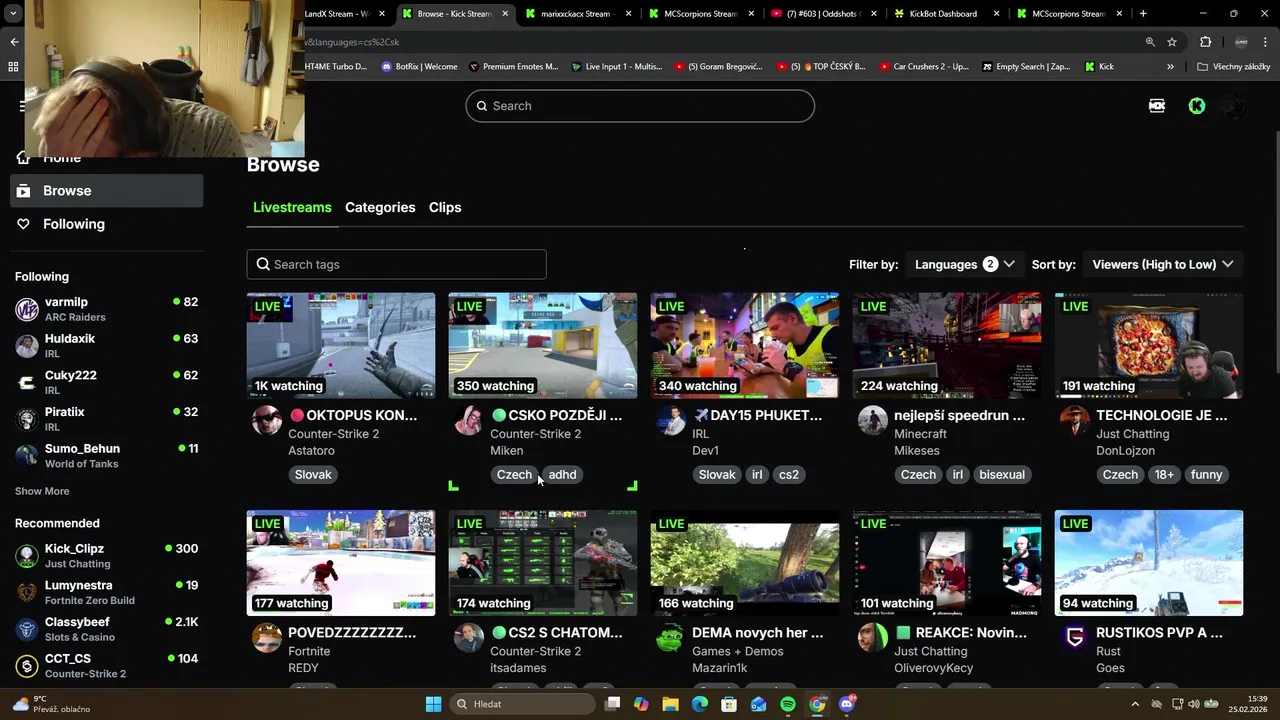
Task: Open the browser extensions puzzle icon
Action: tap(1205, 42)
